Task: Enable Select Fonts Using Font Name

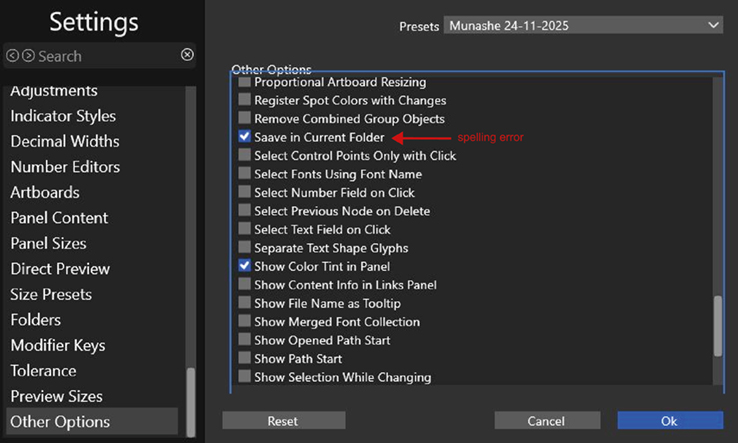Action: 245,174
